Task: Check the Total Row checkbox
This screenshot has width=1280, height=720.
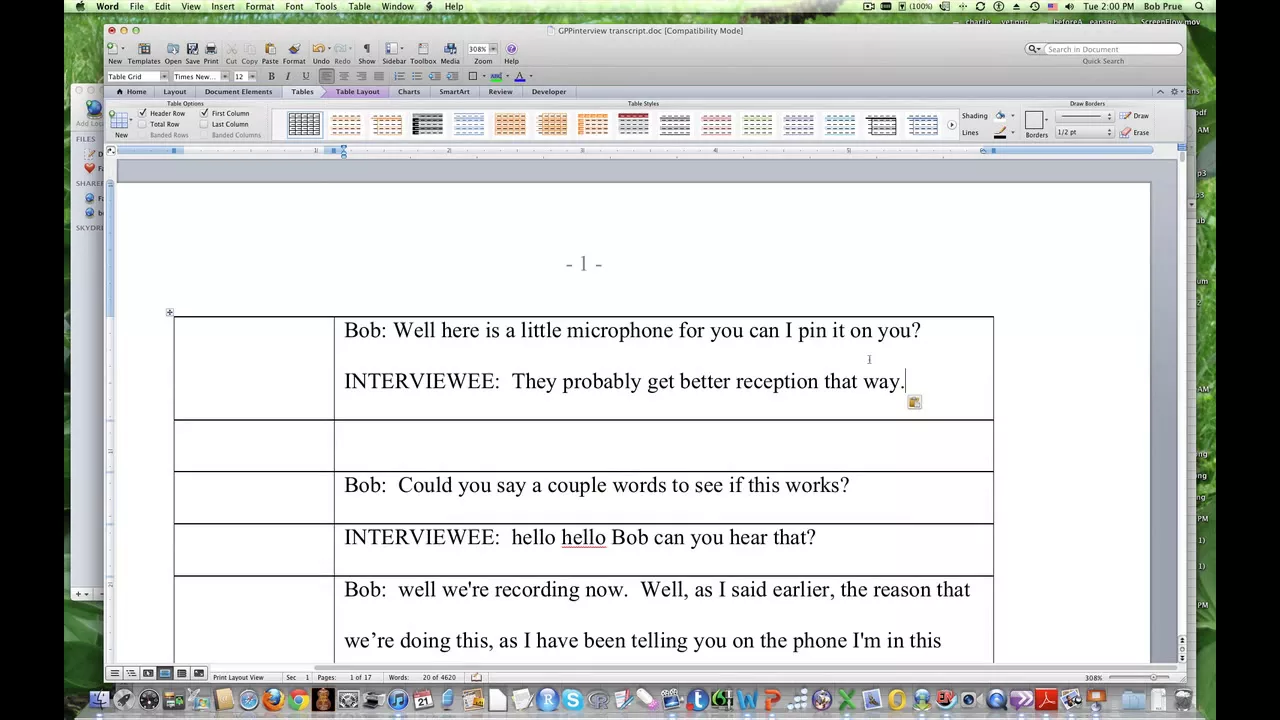Action: [143, 124]
